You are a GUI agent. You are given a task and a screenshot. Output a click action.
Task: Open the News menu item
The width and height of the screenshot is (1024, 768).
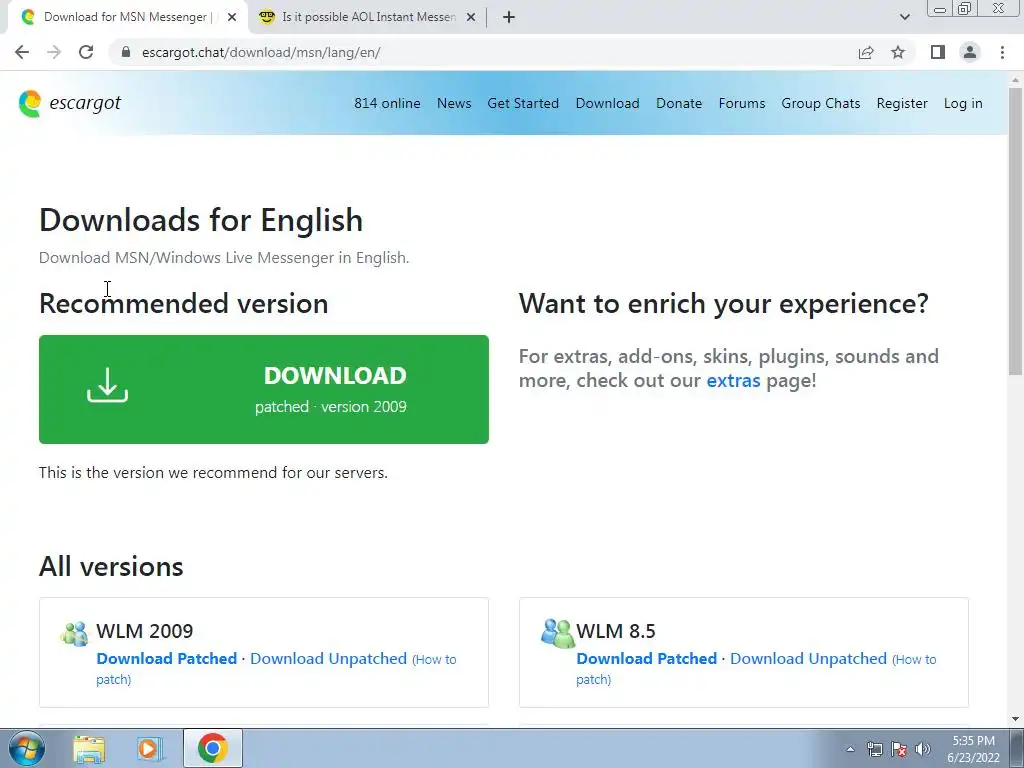point(454,103)
